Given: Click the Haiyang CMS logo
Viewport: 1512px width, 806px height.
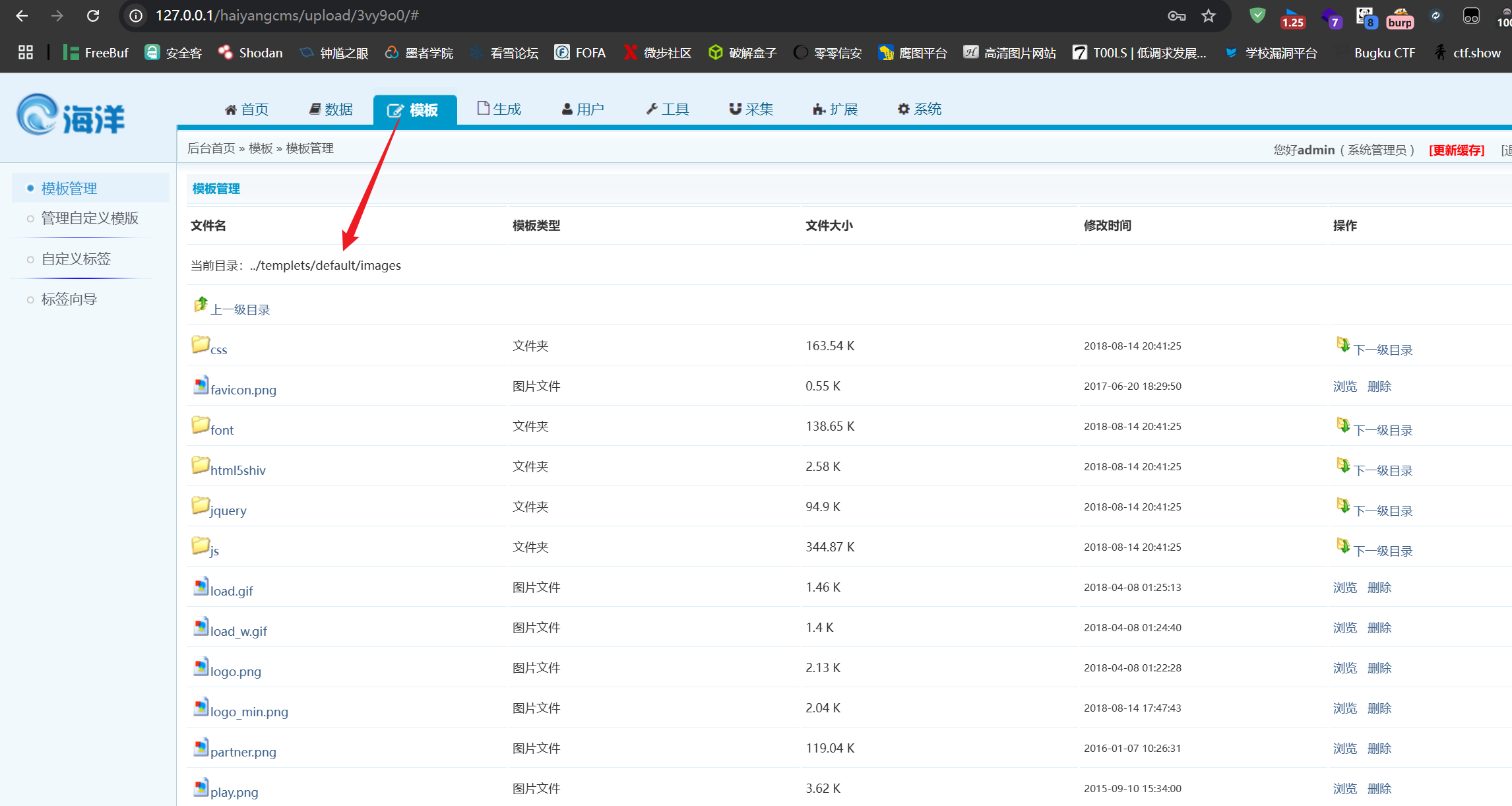Looking at the screenshot, I should pyautogui.click(x=71, y=115).
